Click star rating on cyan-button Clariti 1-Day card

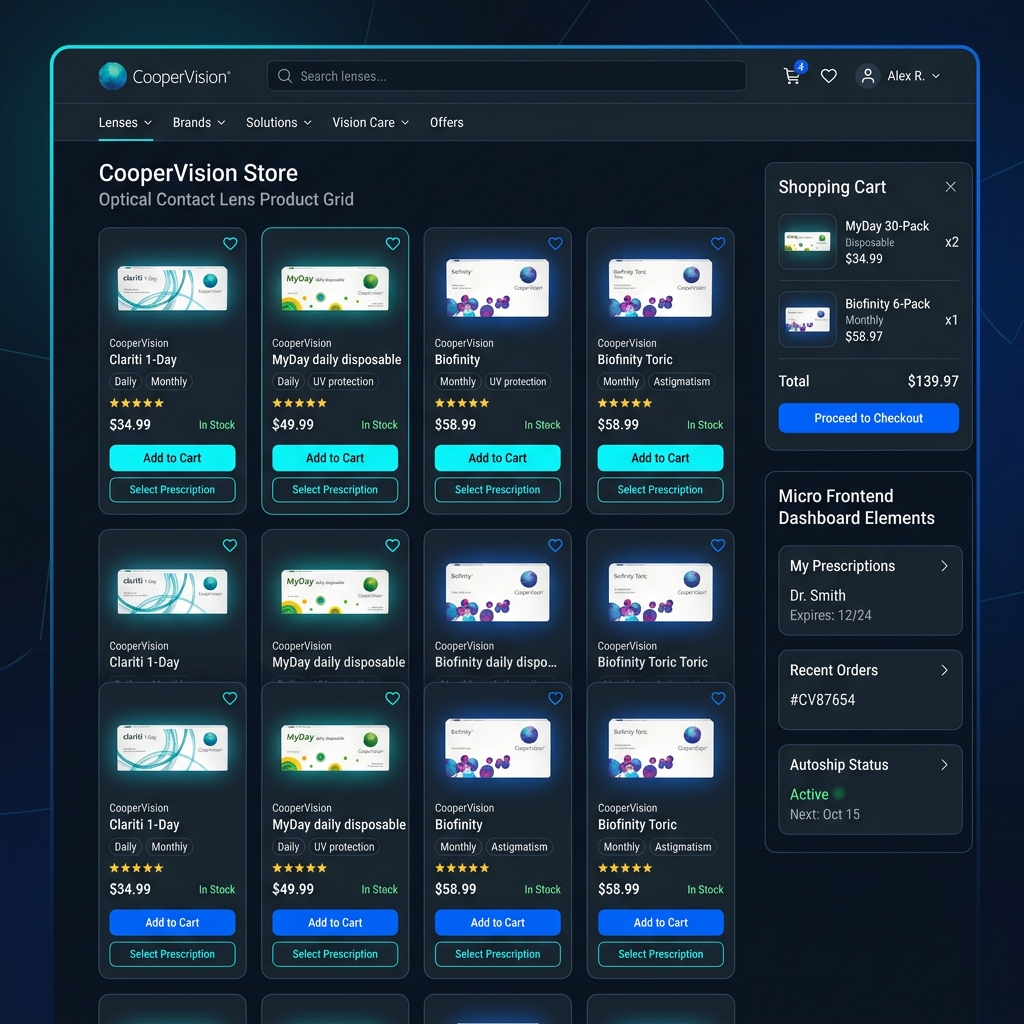(136, 403)
